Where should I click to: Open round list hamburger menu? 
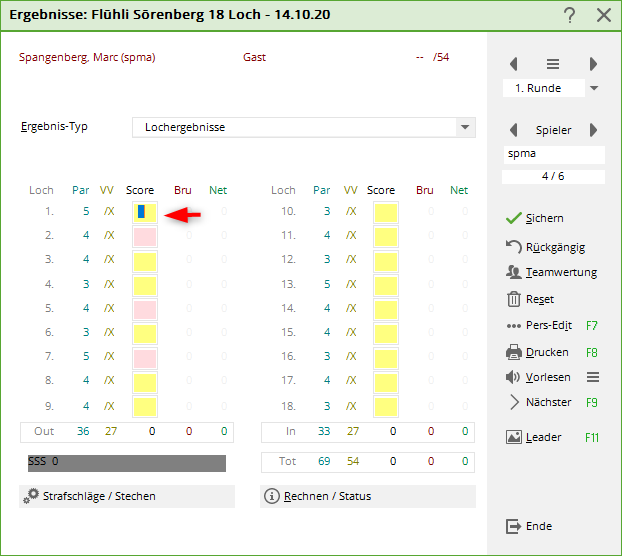pyautogui.click(x=553, y=64)
